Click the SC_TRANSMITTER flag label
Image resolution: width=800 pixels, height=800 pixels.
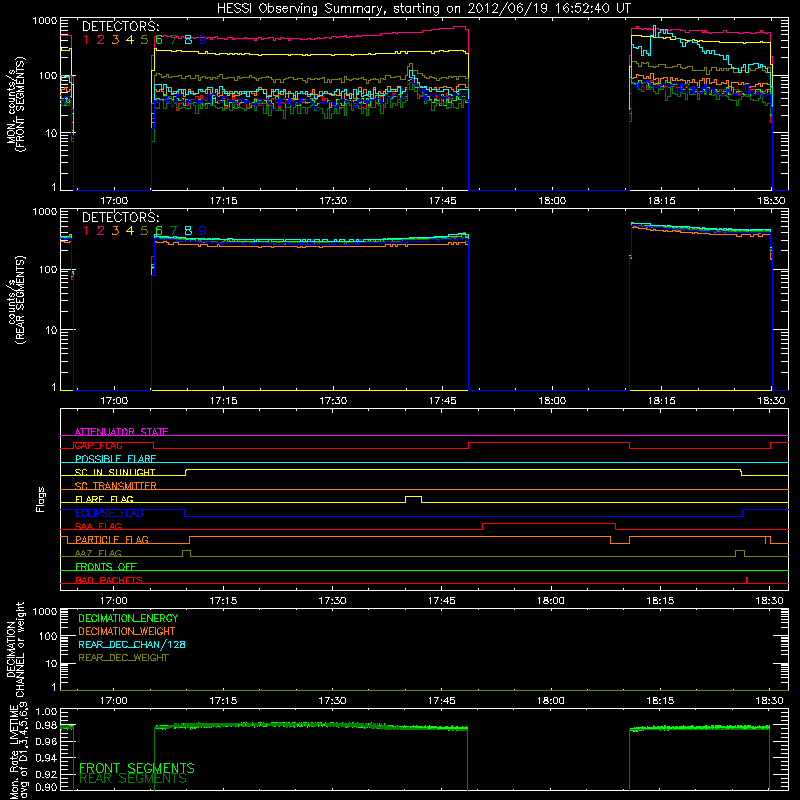pos(115,486)
